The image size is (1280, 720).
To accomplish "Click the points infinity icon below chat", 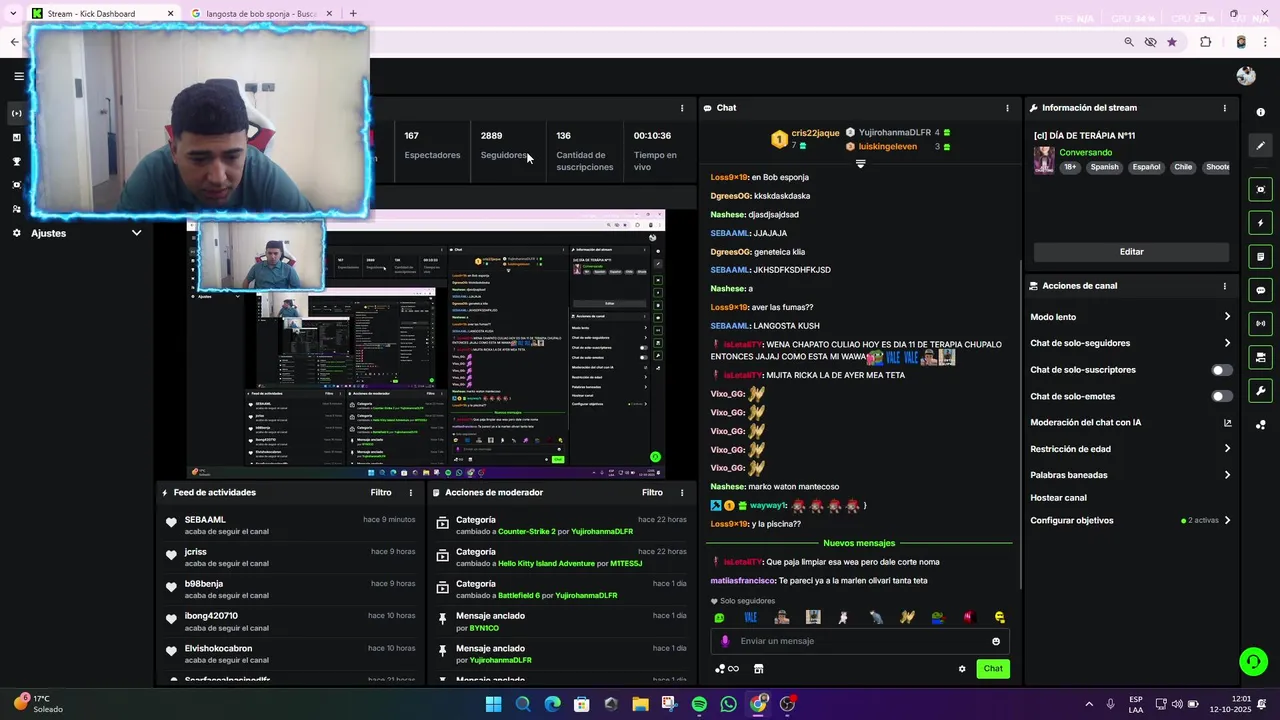I will click(x=727, y=669).
